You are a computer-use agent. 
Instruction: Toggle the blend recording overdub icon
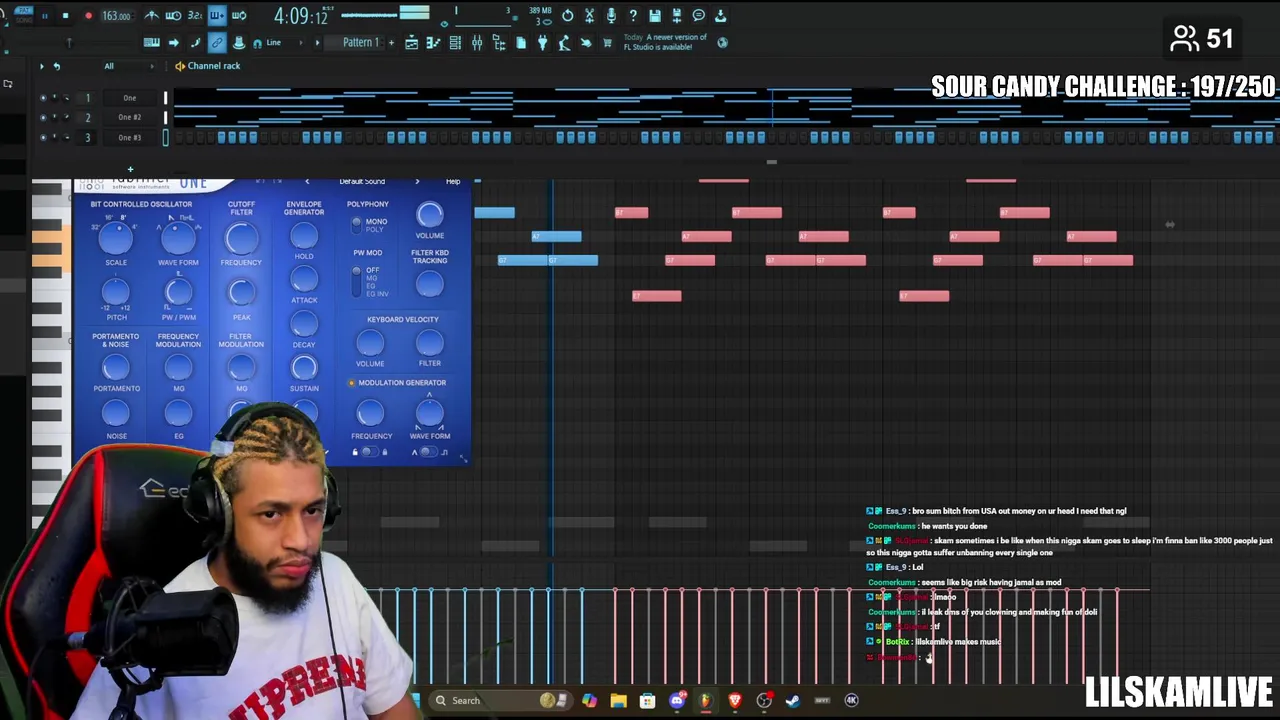(x=217, y=16)
